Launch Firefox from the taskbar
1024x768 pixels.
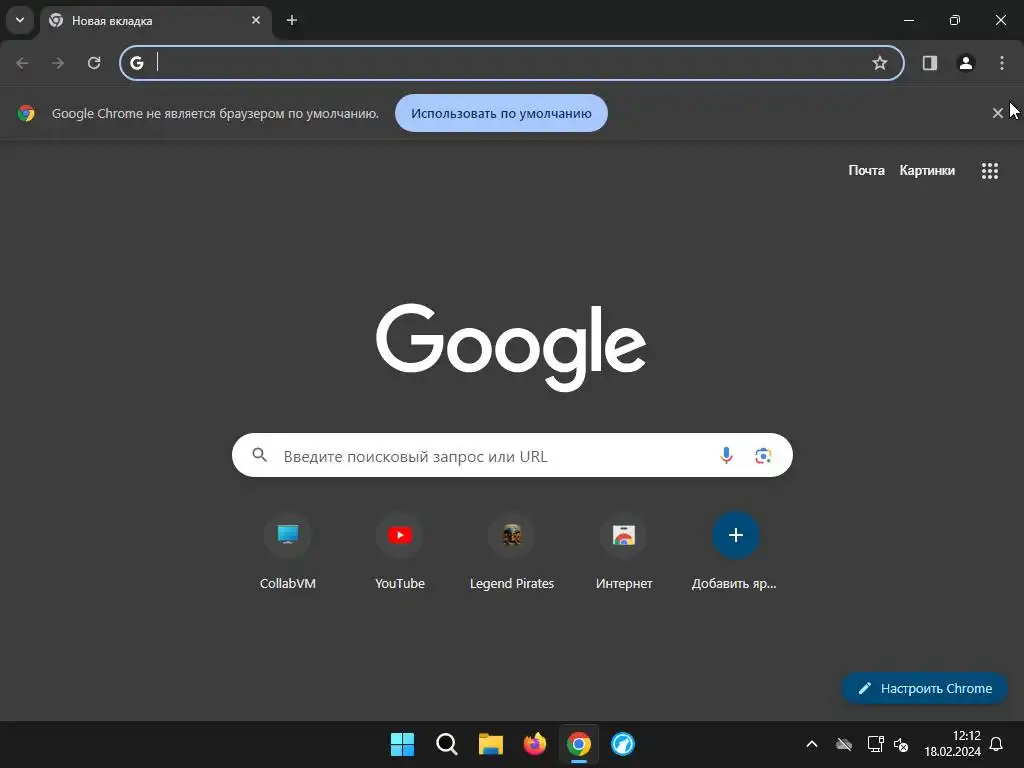[x=535, y=744]
